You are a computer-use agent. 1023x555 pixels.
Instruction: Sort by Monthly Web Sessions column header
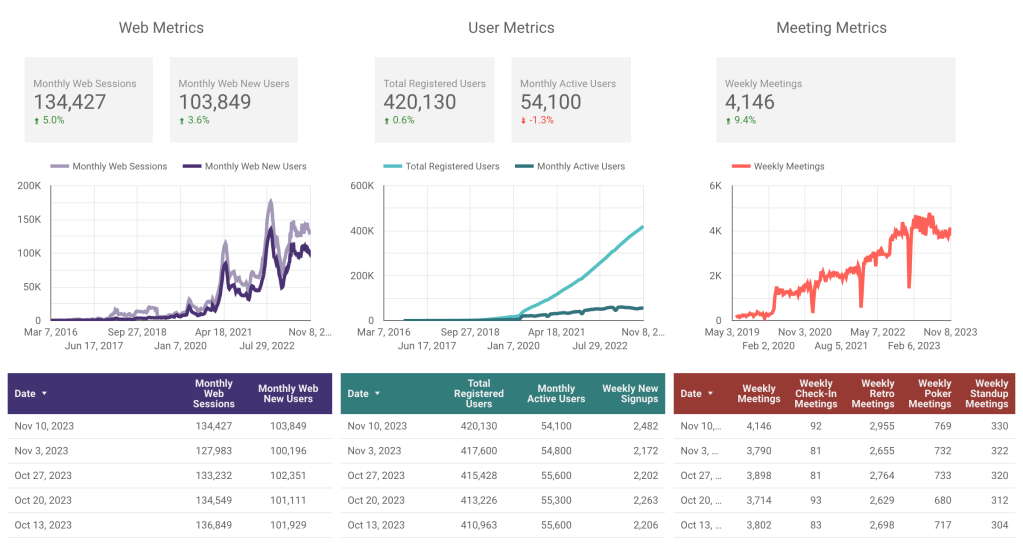[x=213, y=394]
